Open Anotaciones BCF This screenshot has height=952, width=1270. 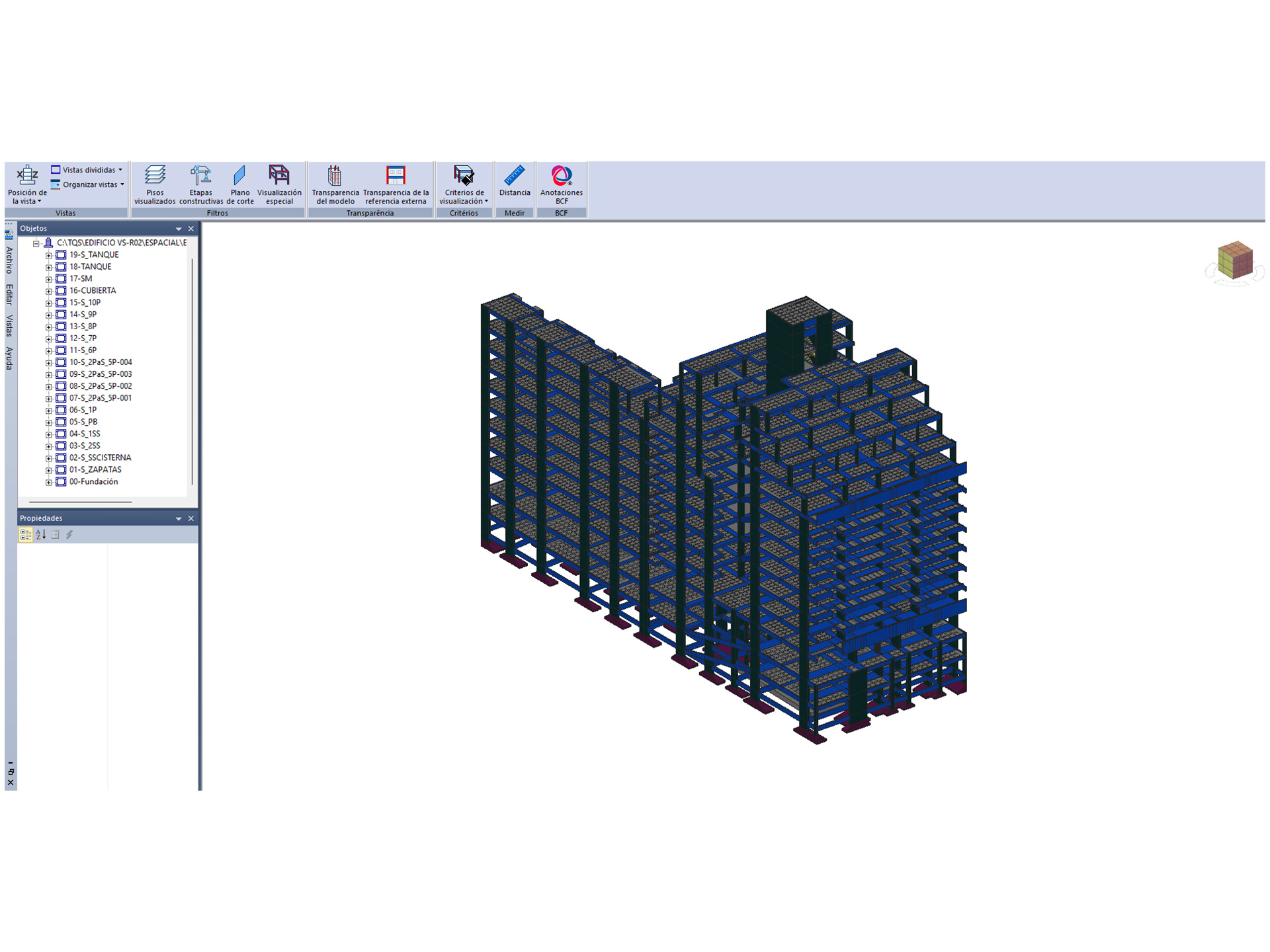pos(562,184)
